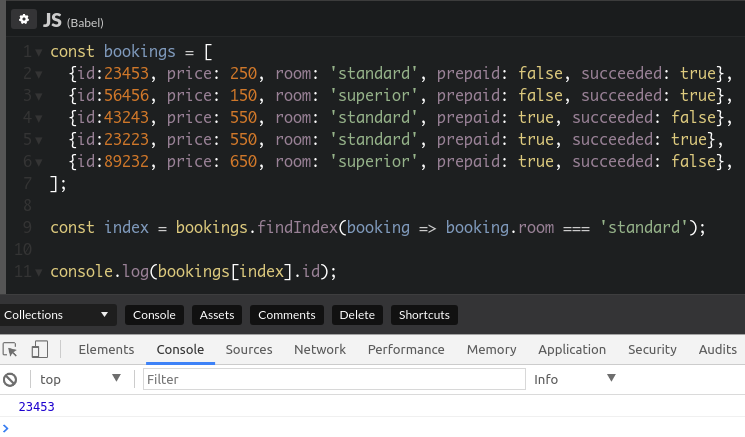
Task: Click the id value 23223
Action: 126,140
